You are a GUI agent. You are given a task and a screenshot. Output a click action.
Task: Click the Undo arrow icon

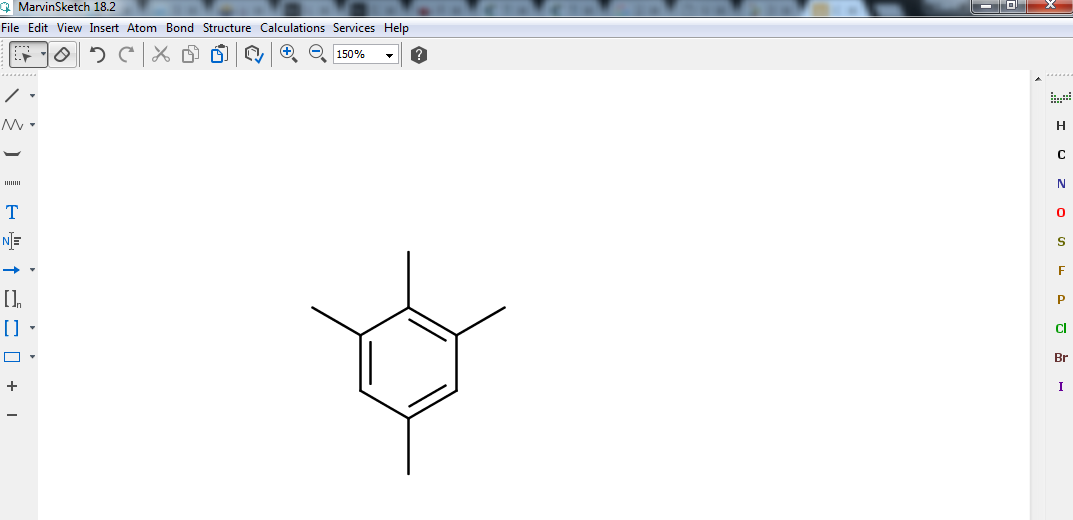(97, 55)
